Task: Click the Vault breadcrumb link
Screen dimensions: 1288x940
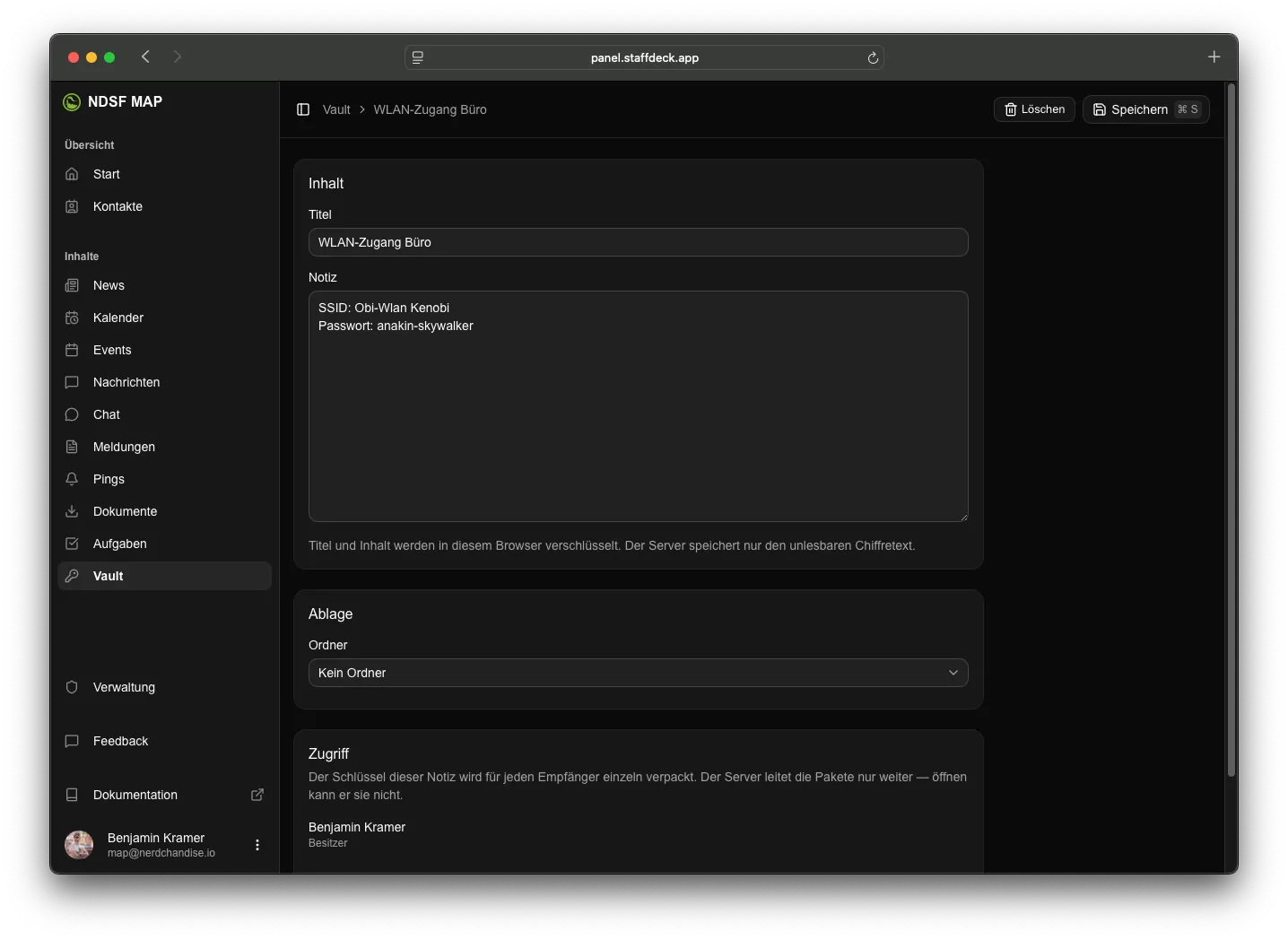Action: [336, 109]
